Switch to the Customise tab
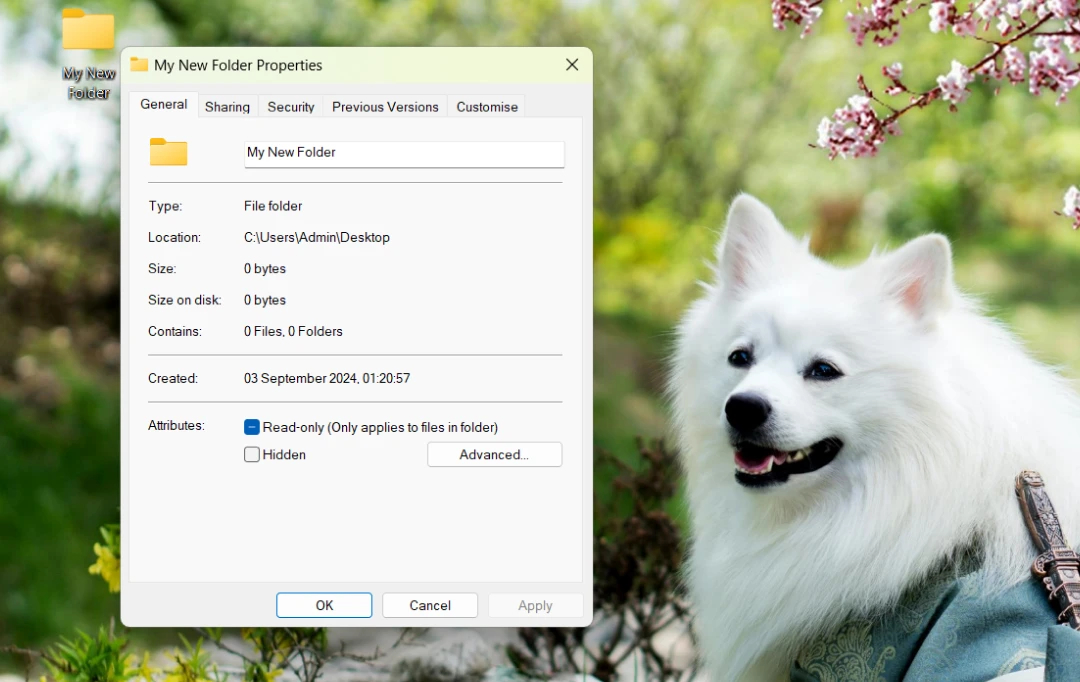 coord(486,106)
